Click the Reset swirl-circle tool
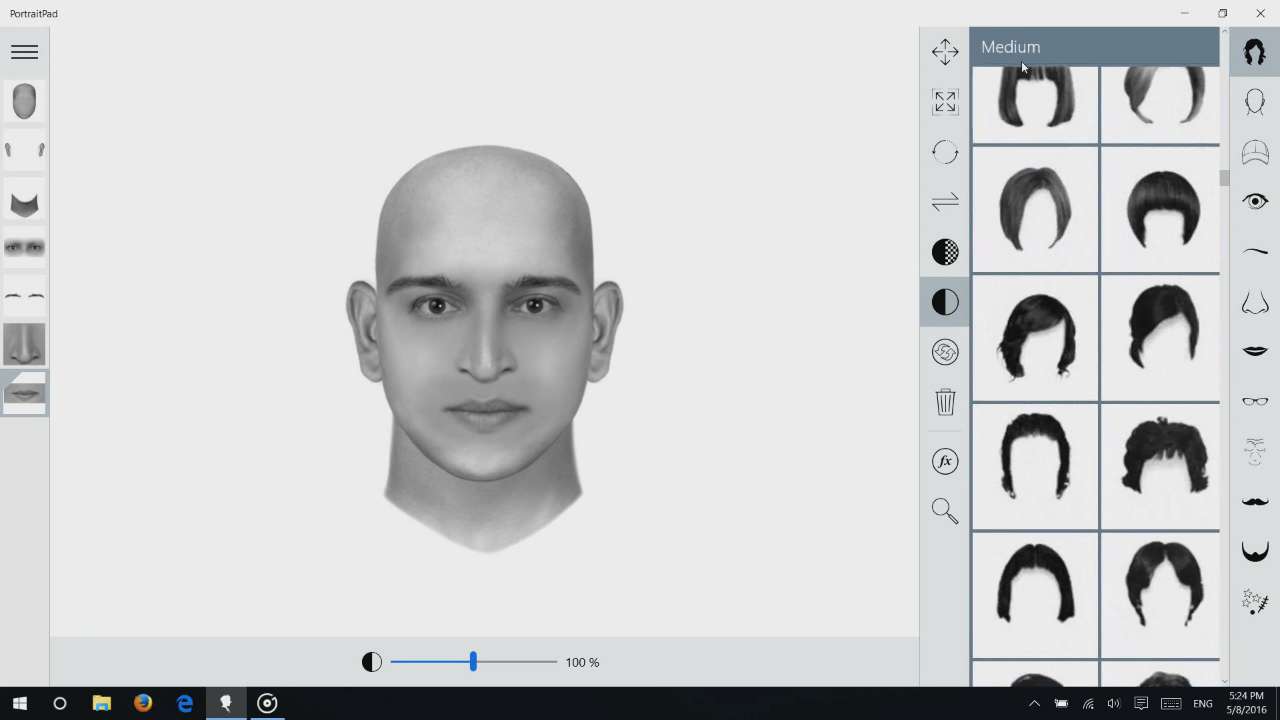1280x720 pixels. click(x=945, y=352)
